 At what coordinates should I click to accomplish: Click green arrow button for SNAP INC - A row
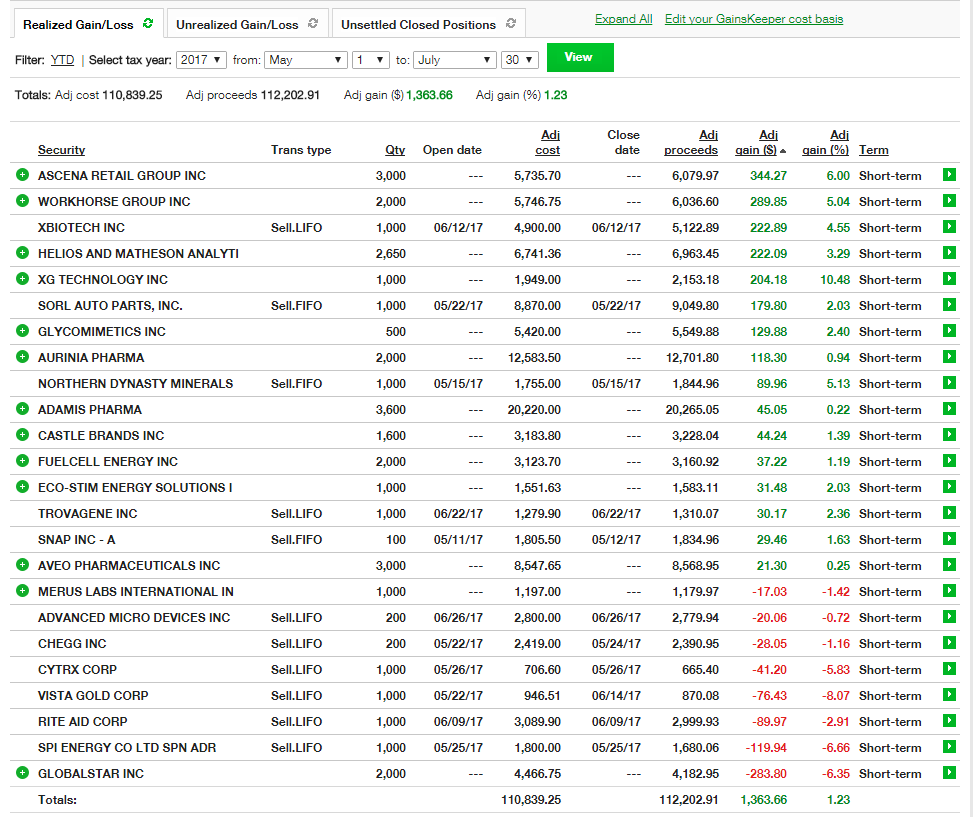click(949, 539)
